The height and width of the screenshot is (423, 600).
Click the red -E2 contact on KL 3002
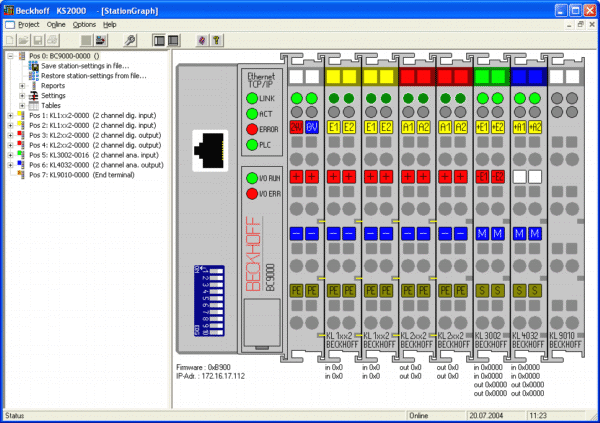click(x=497, y=176)
